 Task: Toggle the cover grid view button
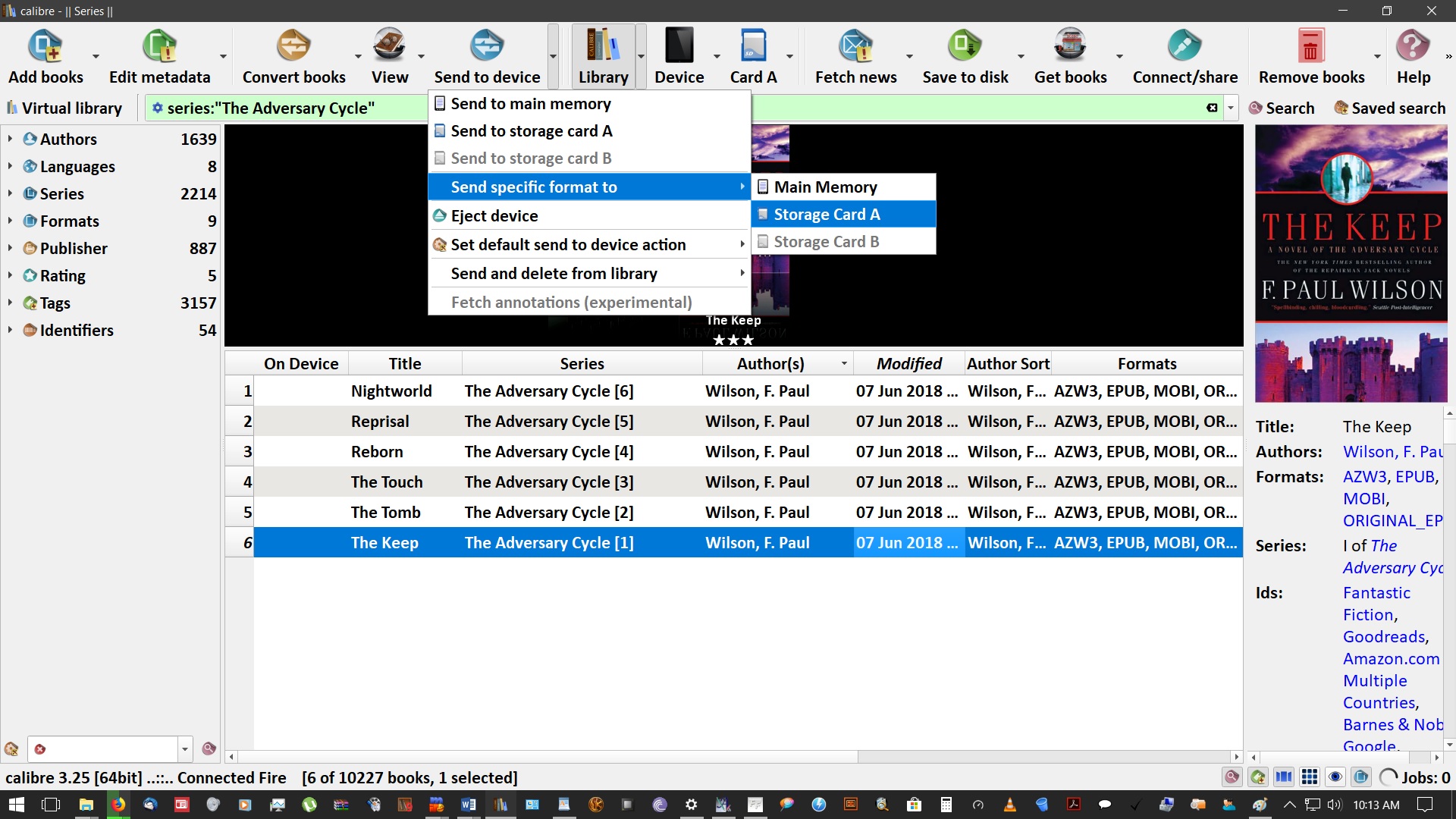click(1310, 777)
